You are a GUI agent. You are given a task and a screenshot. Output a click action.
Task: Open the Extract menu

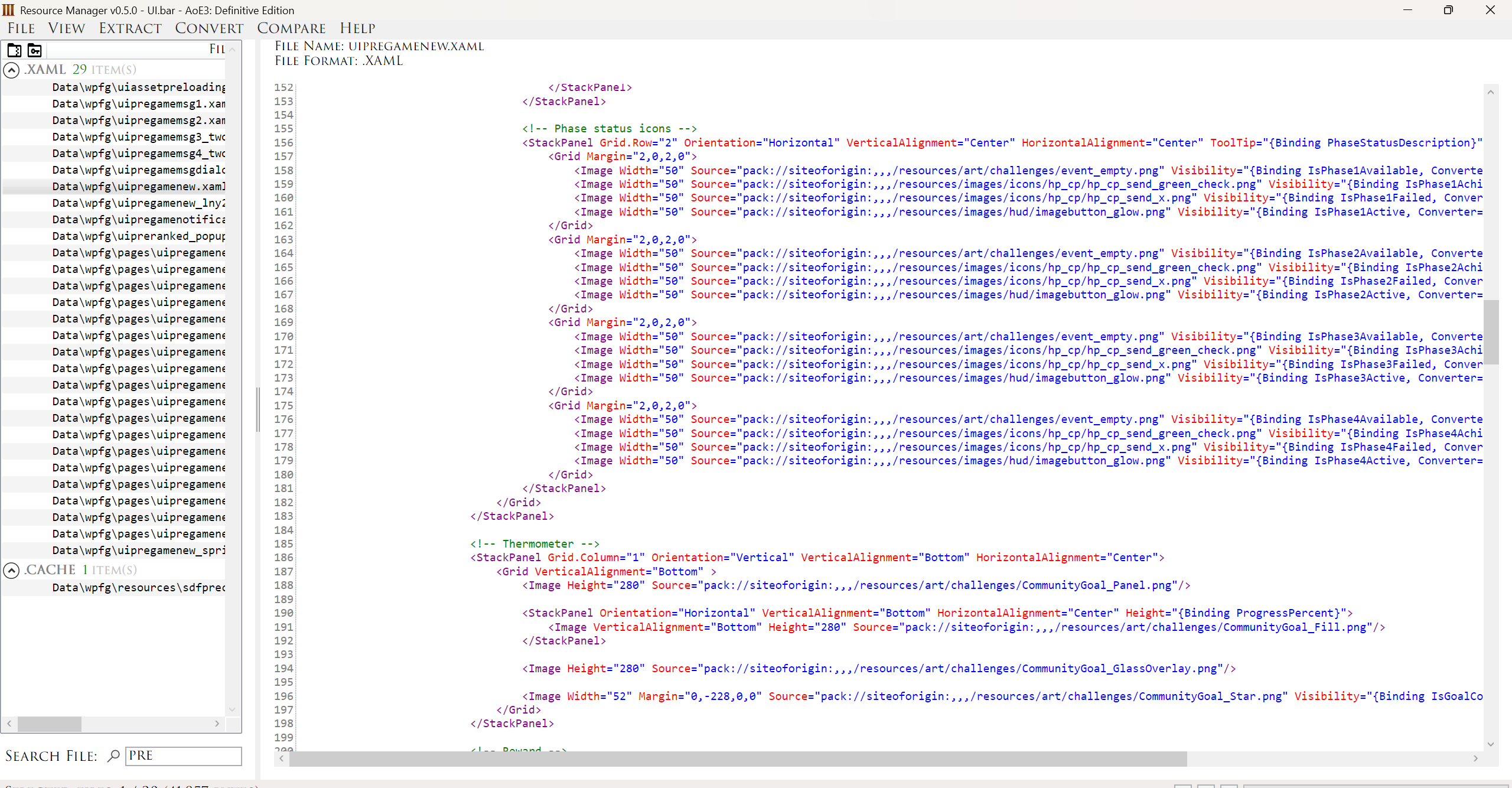(130, 28)
